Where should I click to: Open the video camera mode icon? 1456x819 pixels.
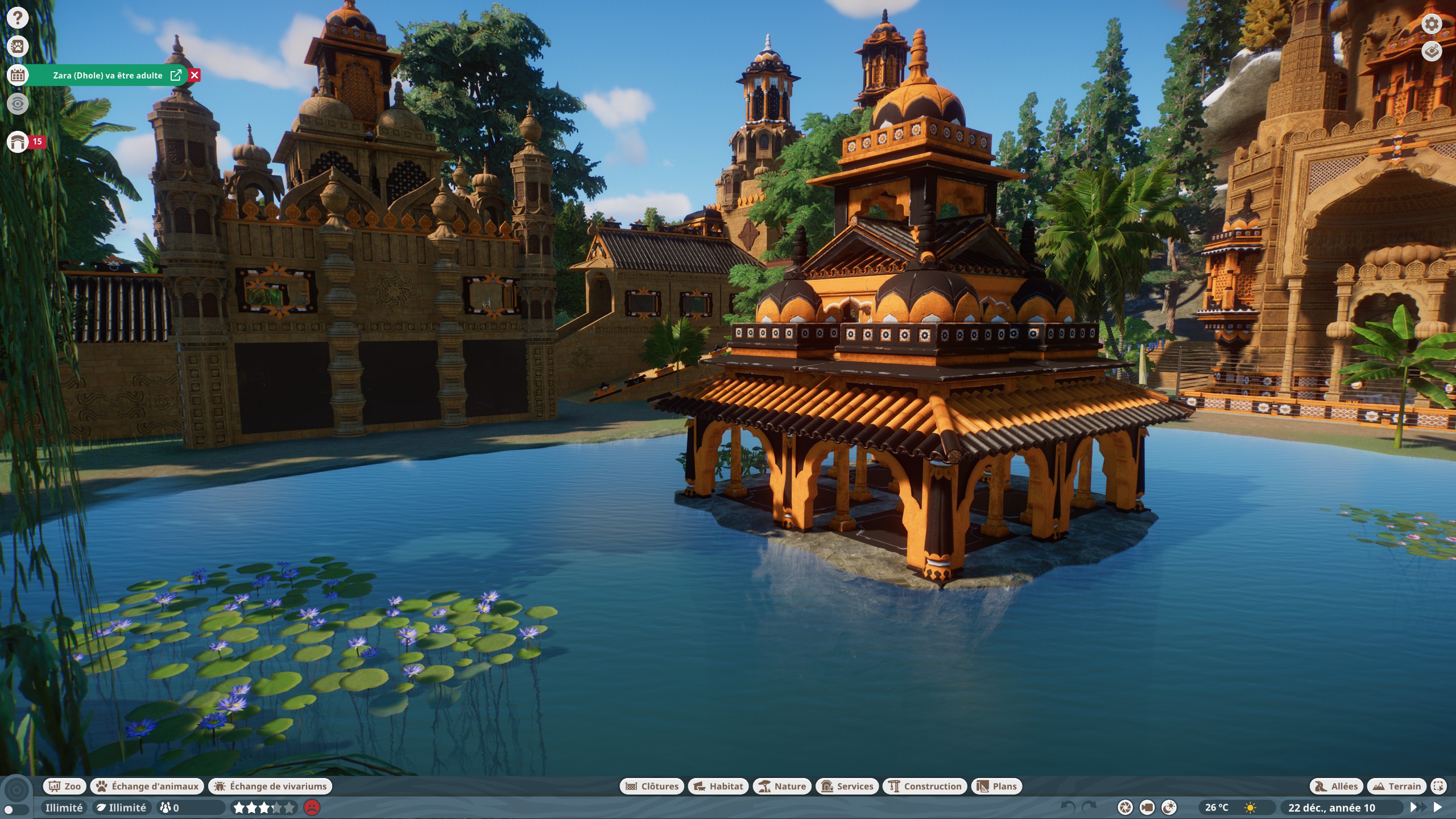(x=1147, y=807)
